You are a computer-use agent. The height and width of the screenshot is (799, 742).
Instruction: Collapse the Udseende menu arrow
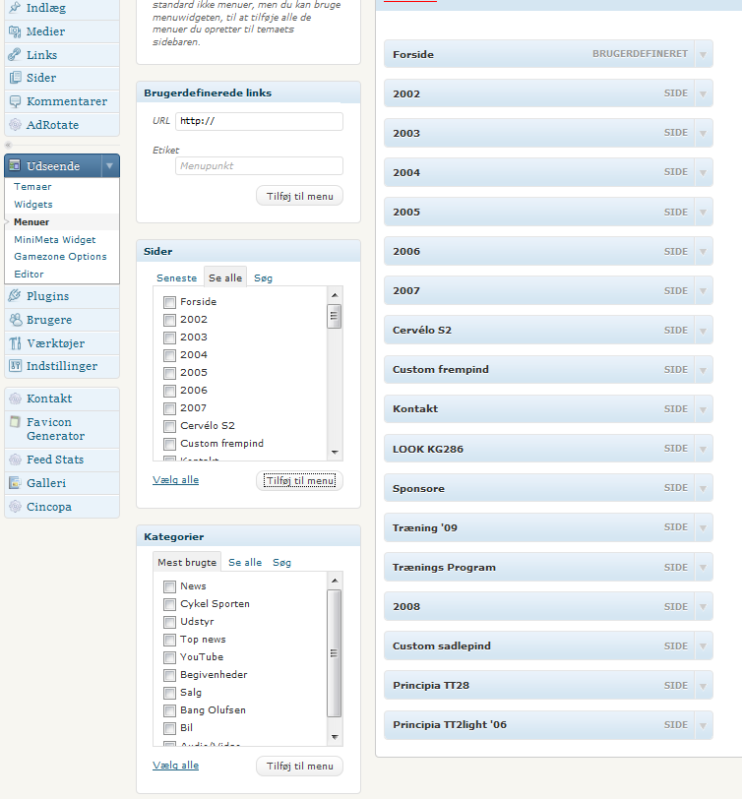coord(109,166)
